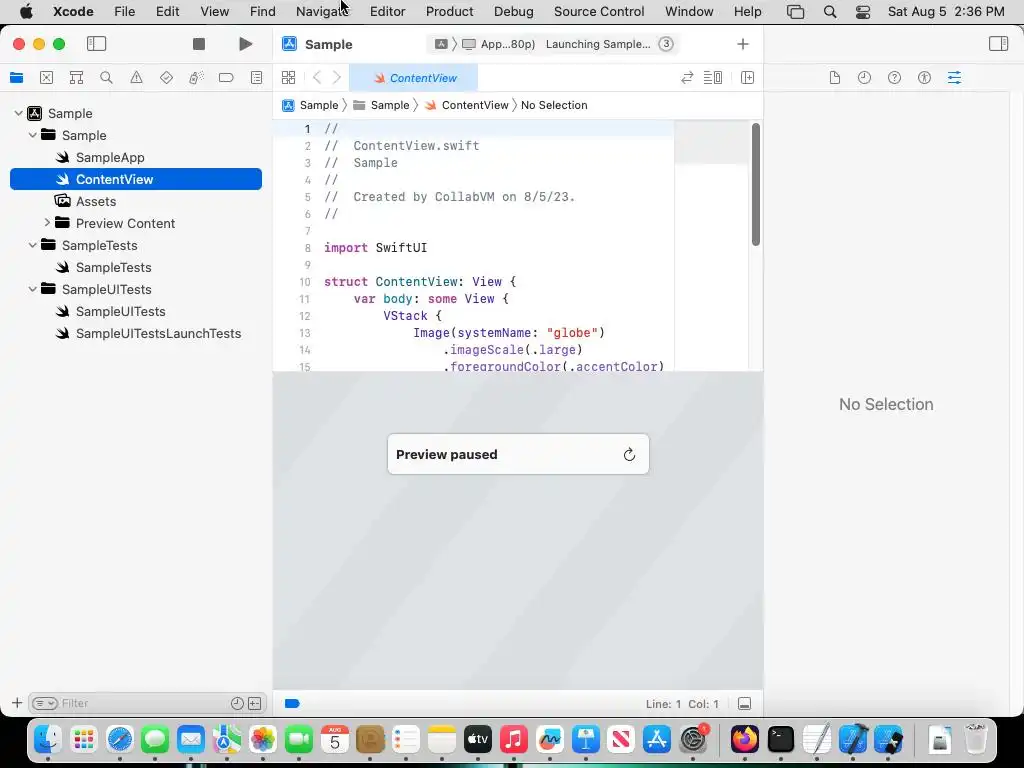
Task: Click Preview paused banner text
Action: (x=447, y=455)
